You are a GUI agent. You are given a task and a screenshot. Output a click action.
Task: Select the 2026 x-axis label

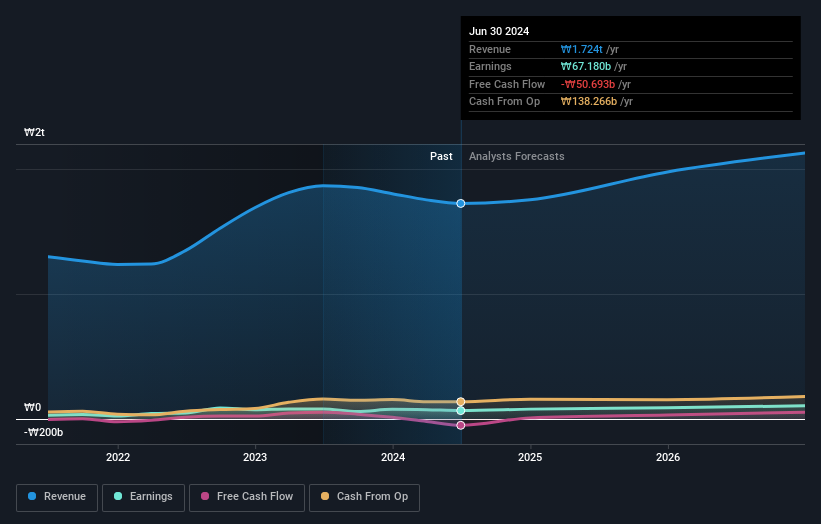pos(668,457)
